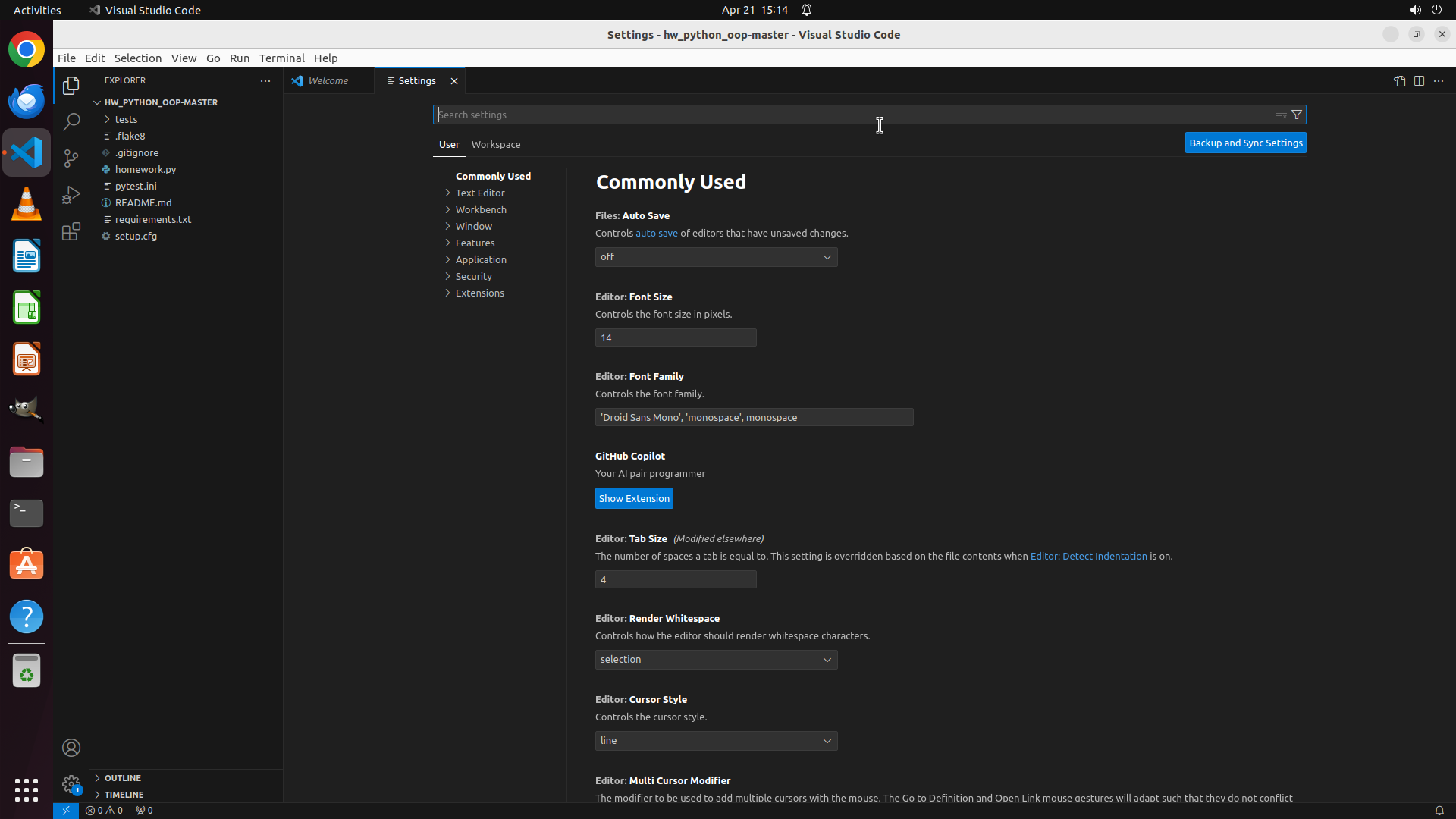Image resolution: width=1456 pixels, height=819 pixels.
Task: Switch to the Workspace settings tab
Action: 496,144
